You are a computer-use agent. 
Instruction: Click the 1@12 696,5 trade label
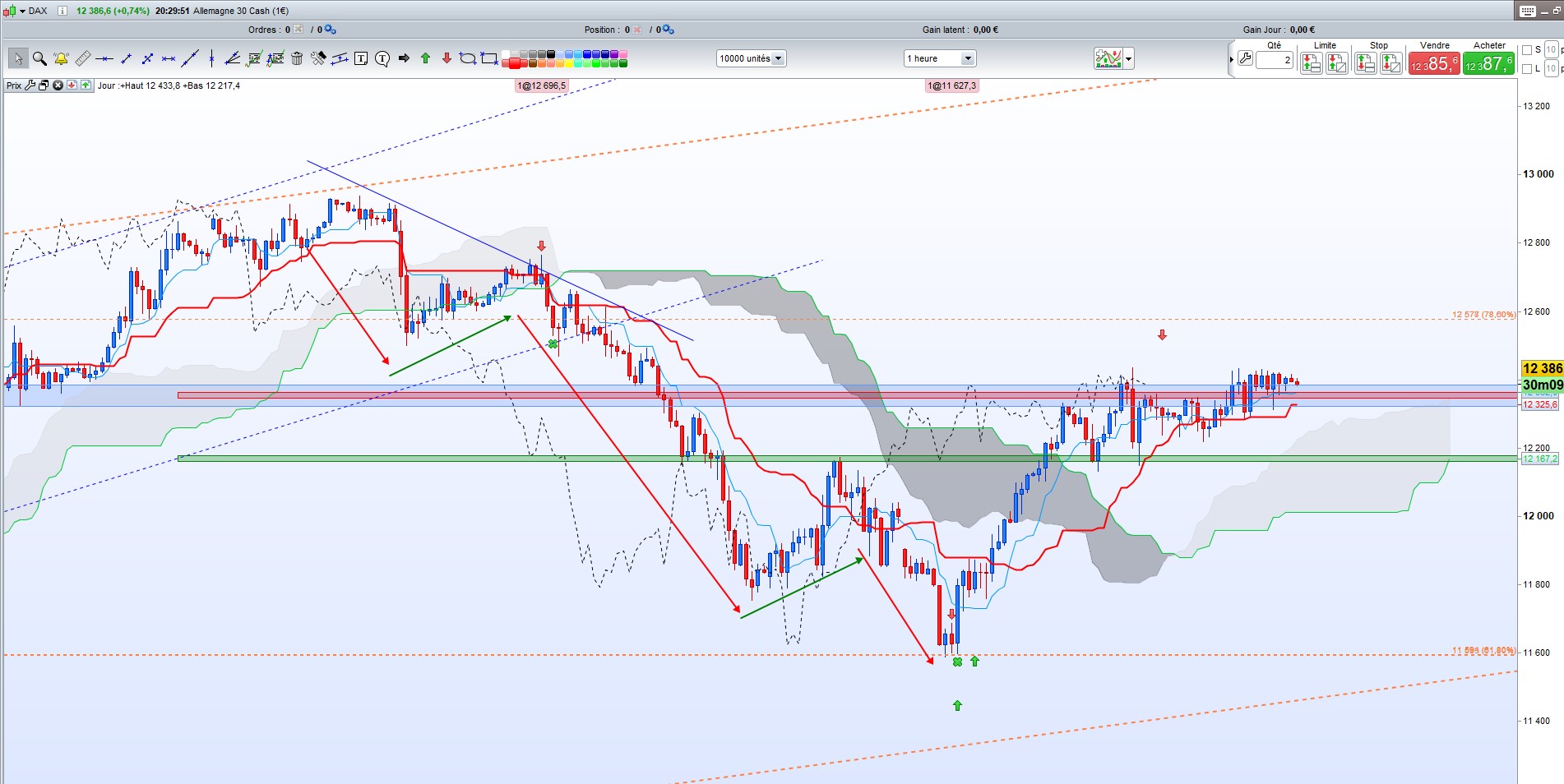click(x=541, y=85)
